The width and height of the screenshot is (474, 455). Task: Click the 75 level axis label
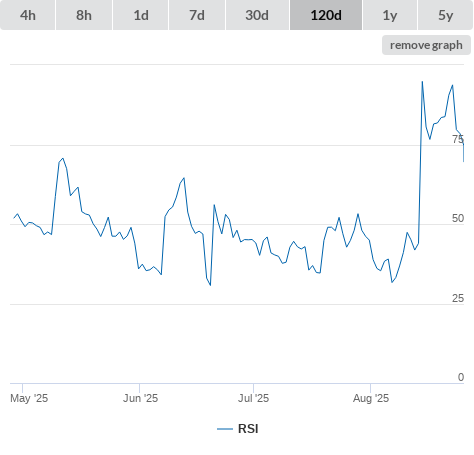(458, 139)
